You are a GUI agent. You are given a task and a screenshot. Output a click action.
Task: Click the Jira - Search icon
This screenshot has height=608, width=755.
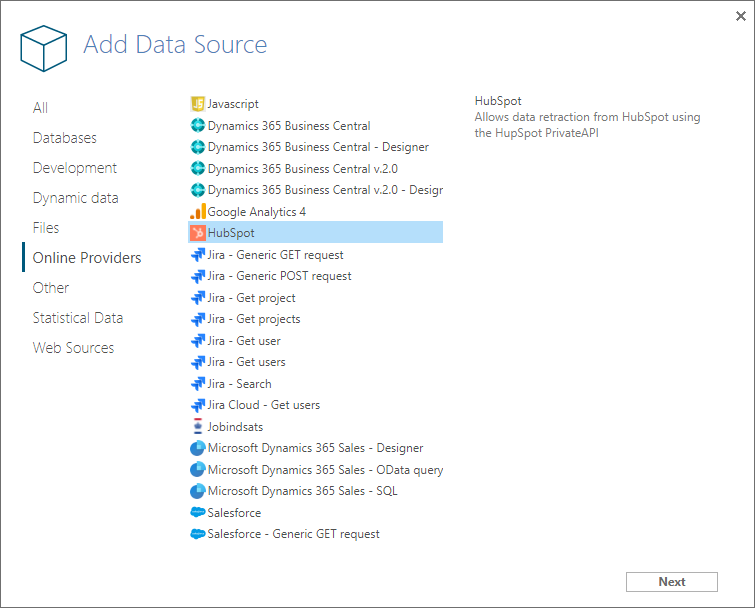(x=197, y=384)
